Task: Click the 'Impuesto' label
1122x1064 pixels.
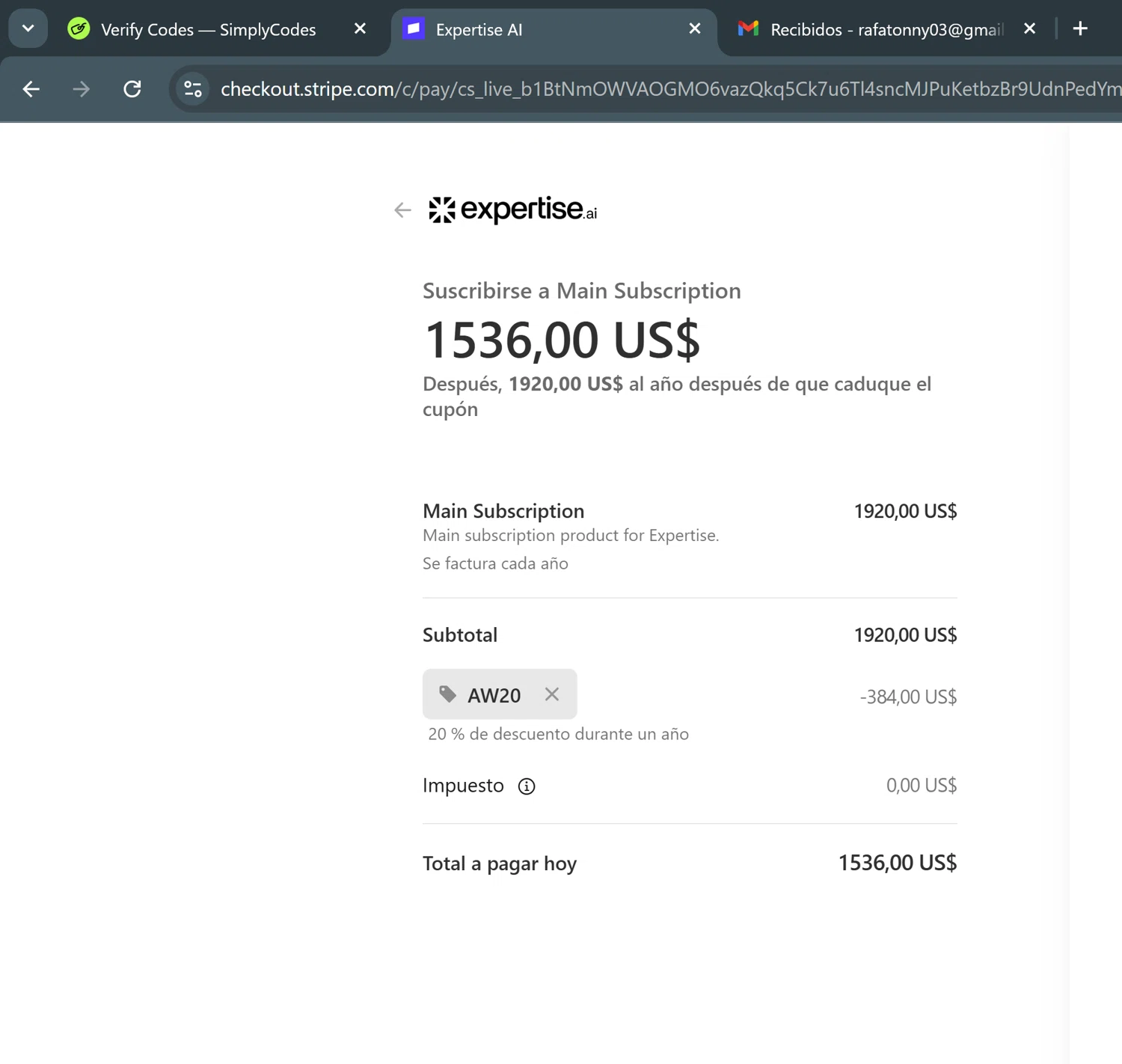Action: pyautogui.click(x=463, y=785)
